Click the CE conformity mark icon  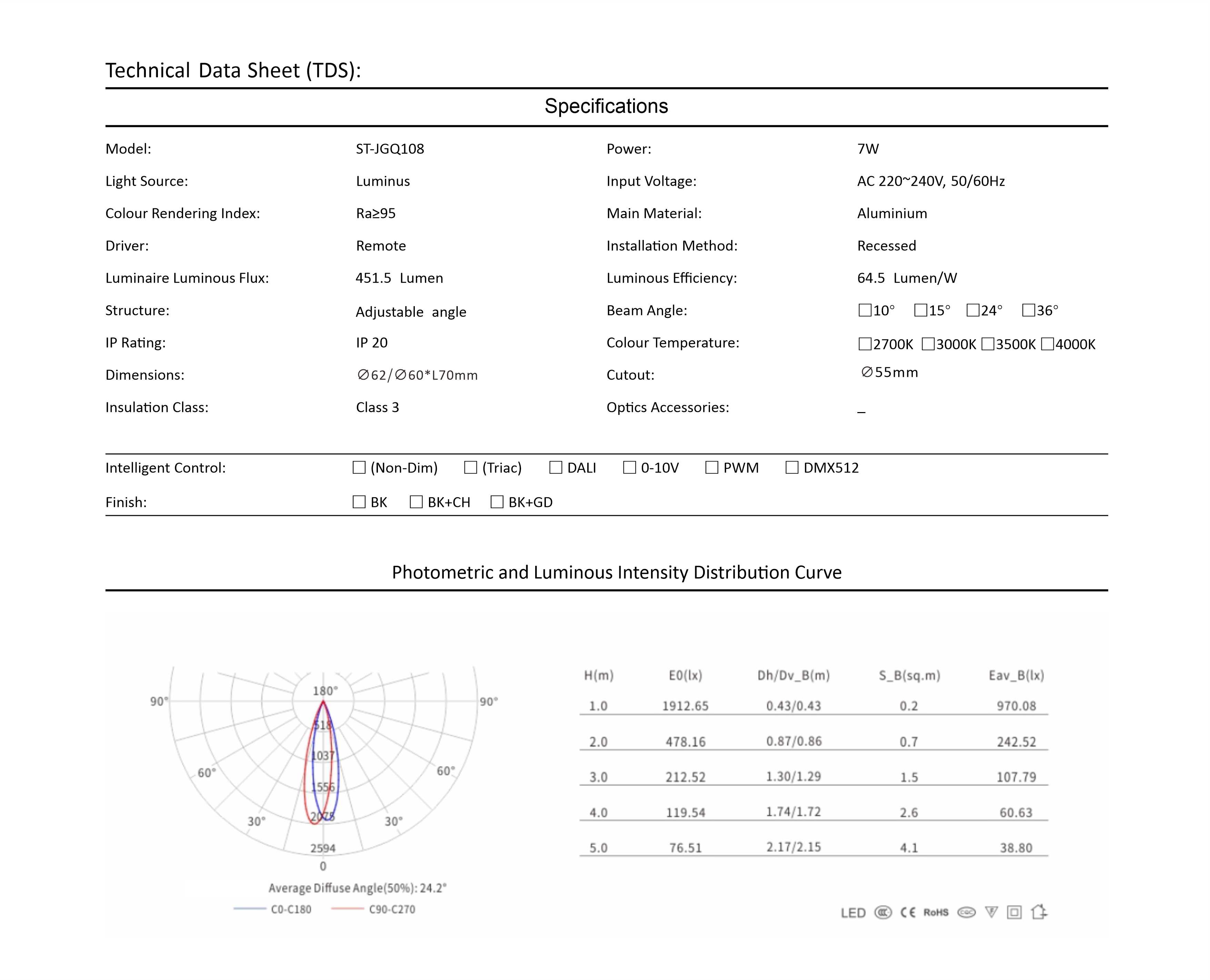pos(908,912)
